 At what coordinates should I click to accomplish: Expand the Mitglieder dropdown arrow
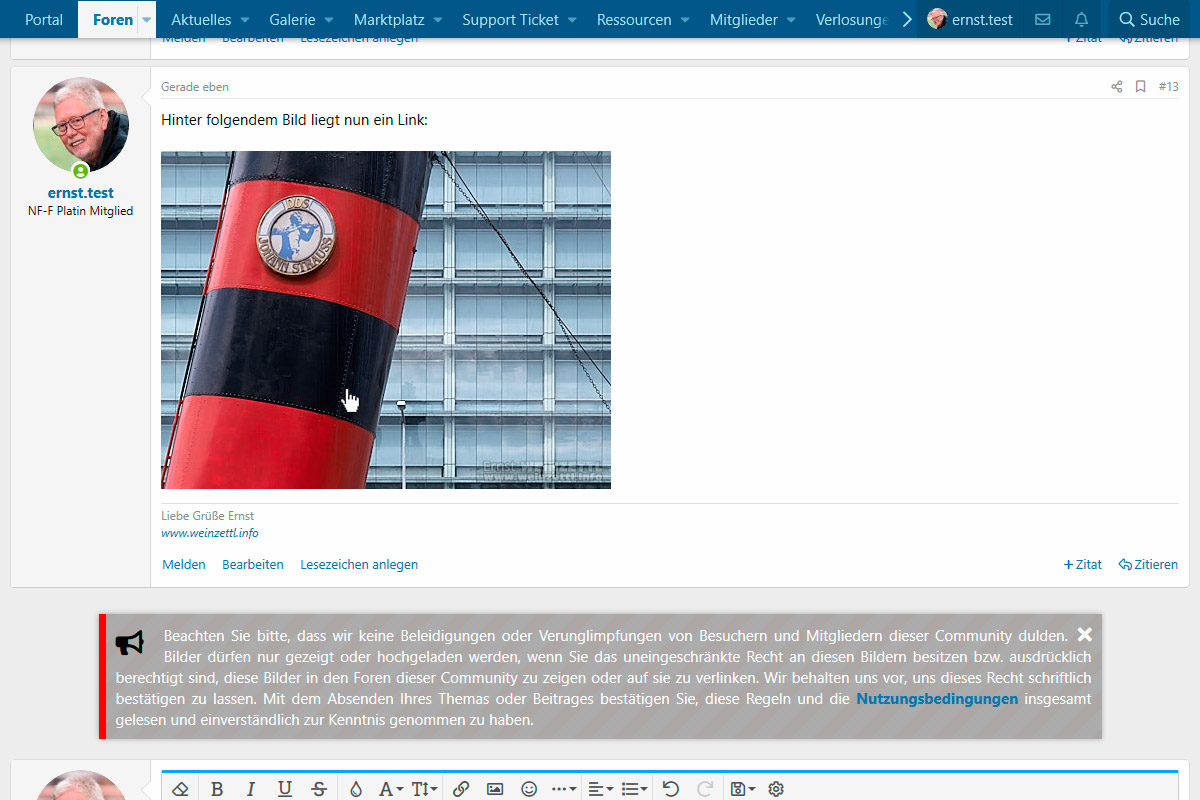point(791,20)
